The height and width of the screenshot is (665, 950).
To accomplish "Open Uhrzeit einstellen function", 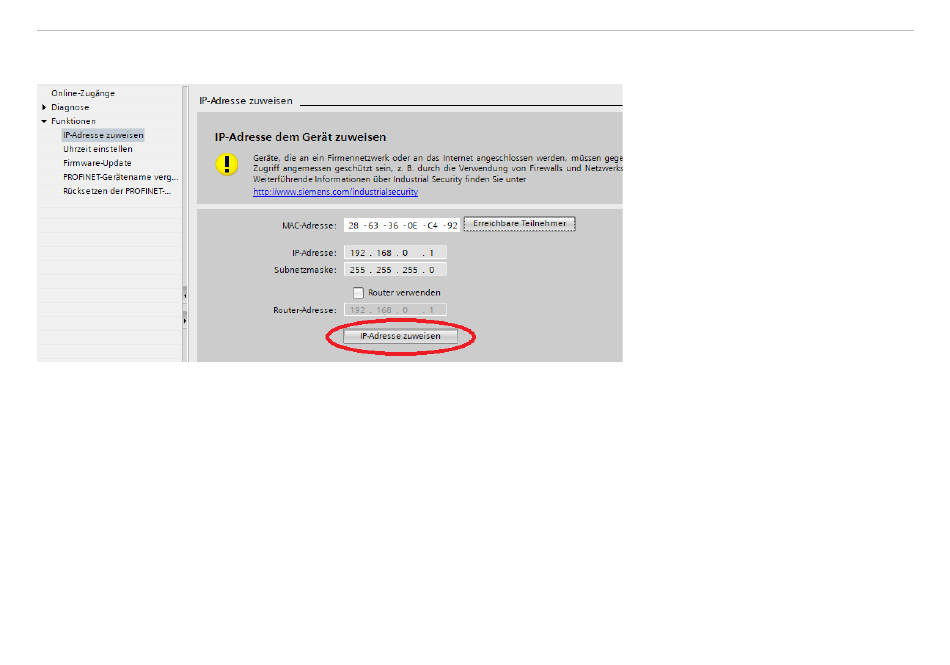I will pyautogui.click(x=98, y=149).
